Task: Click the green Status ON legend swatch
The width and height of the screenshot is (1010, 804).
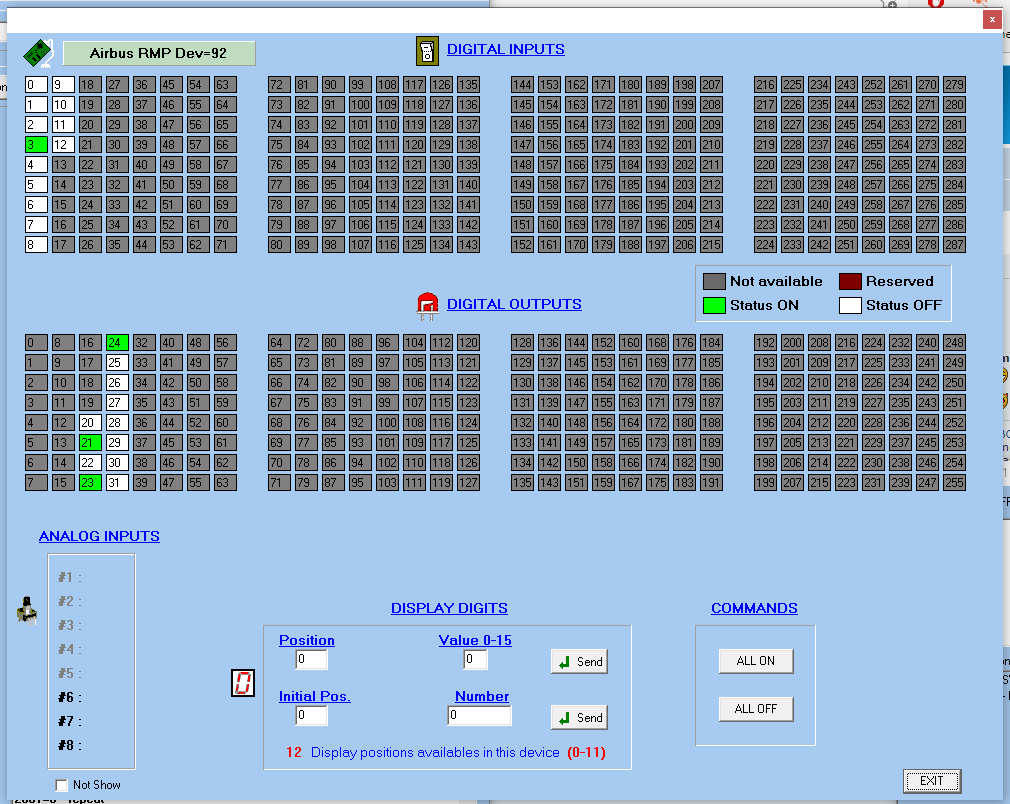Action: tap(713, 305)
